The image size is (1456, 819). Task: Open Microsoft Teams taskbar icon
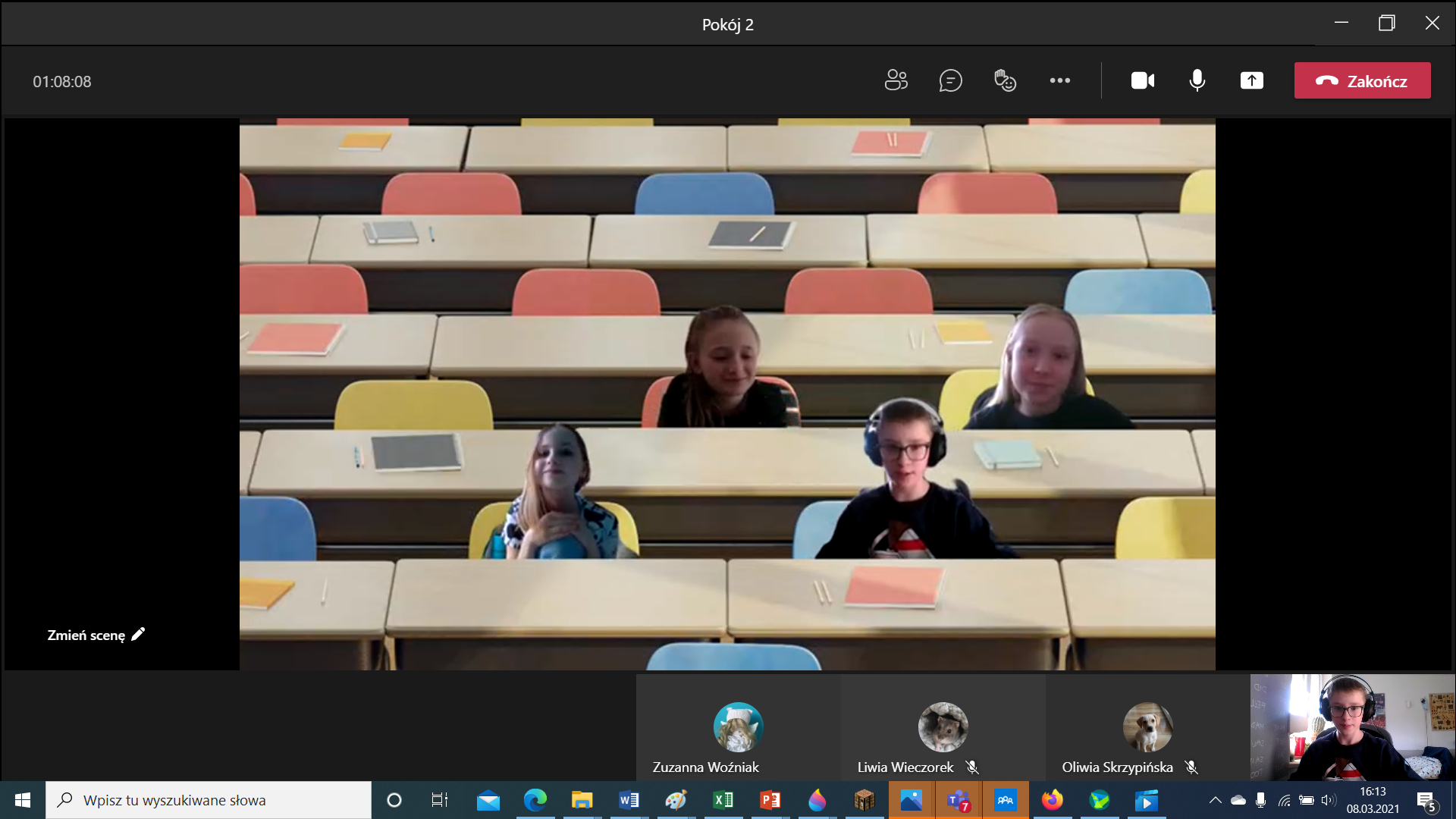click(x=959, y=800)
